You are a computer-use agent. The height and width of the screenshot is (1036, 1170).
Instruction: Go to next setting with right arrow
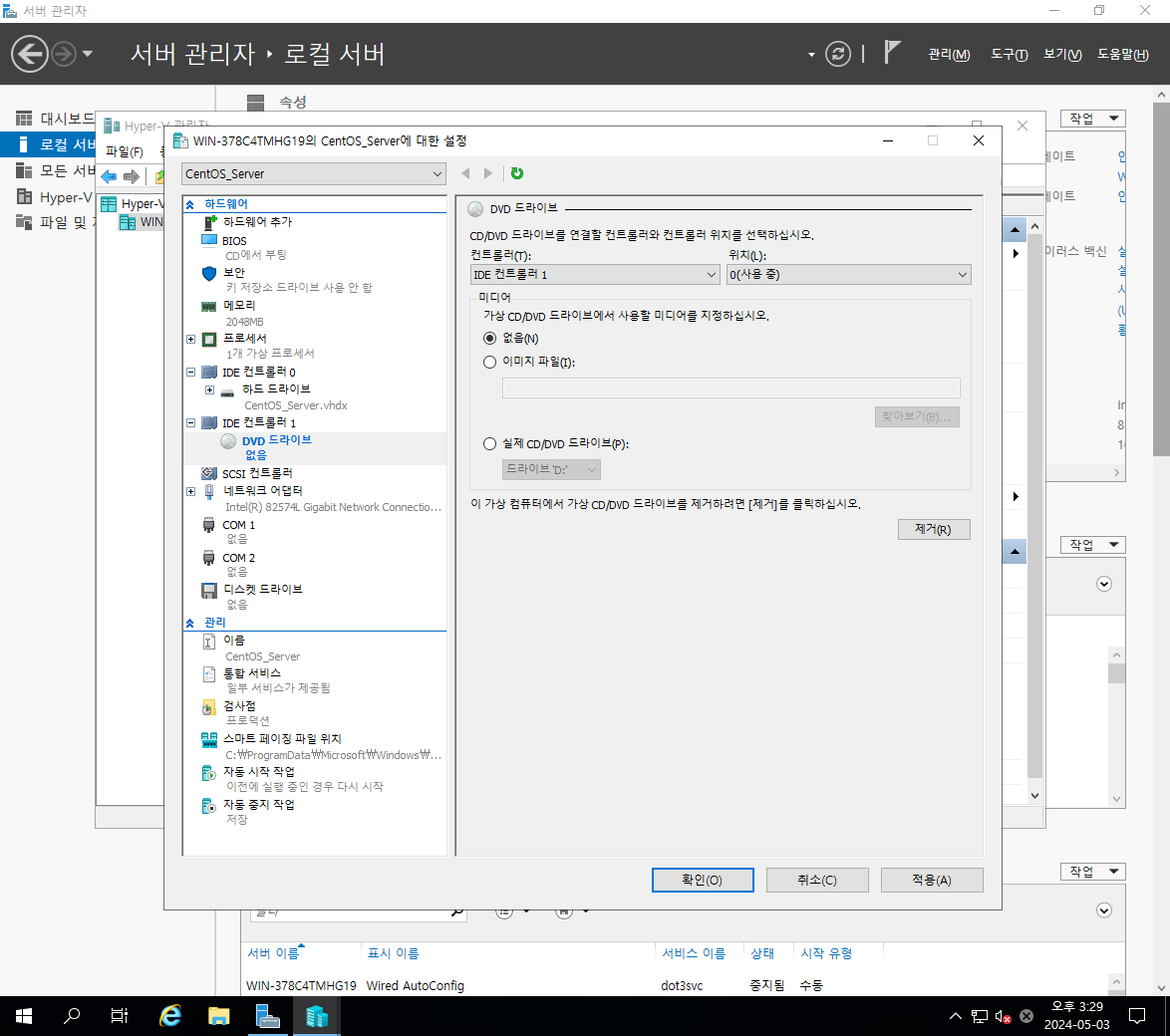point(488,173)
